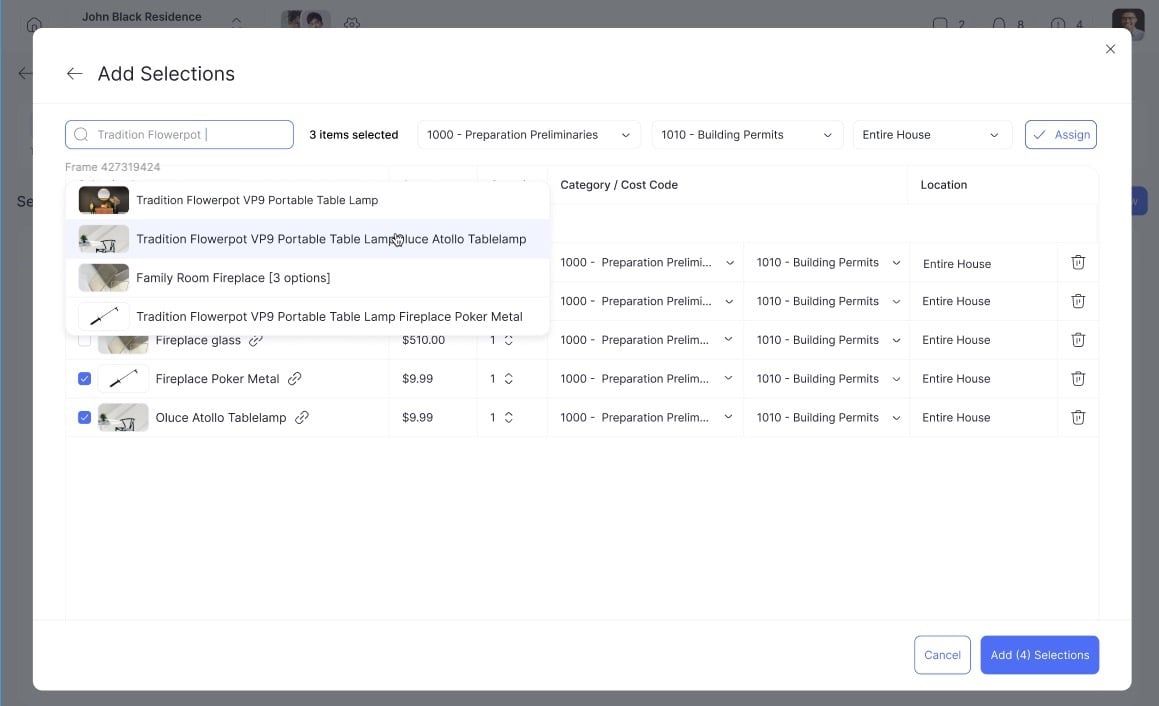Click the link icon next to Fireplace glass

[256, 340]
